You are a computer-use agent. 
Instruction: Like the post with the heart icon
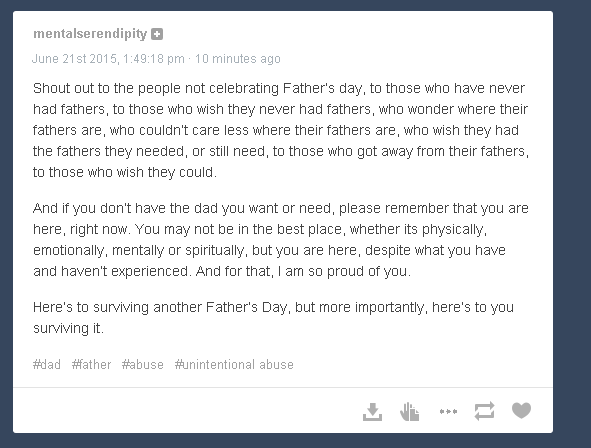[x=521, y=410]
